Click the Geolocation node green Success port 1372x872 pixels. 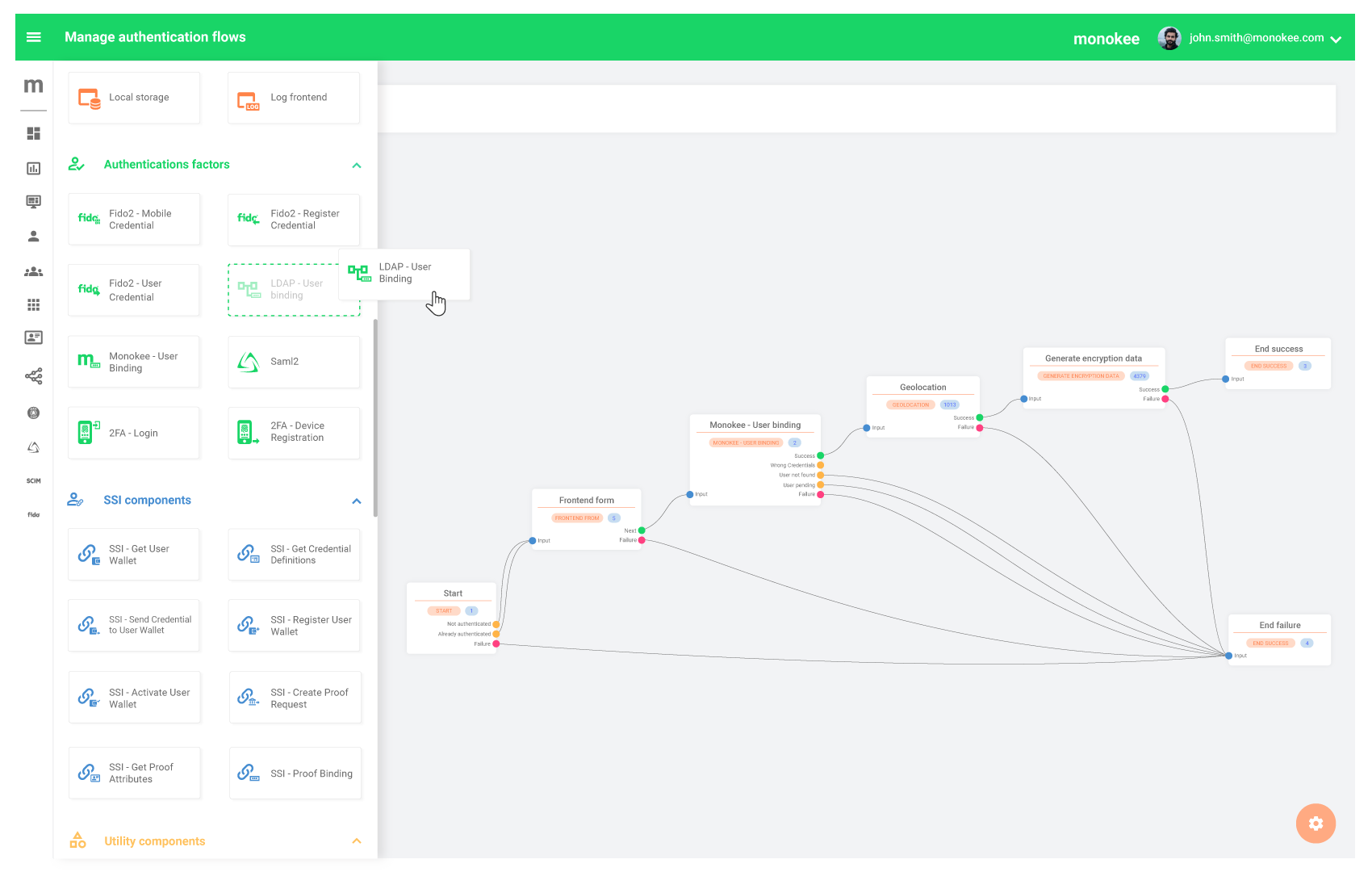tap(980, 418)
